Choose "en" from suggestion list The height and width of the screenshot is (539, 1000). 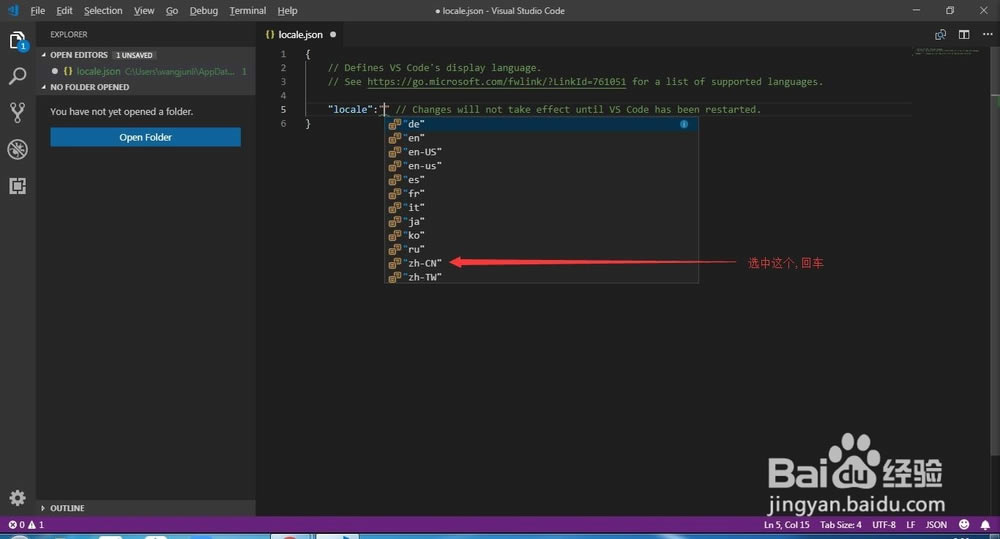pyautogui.click(x=541, y=138)
